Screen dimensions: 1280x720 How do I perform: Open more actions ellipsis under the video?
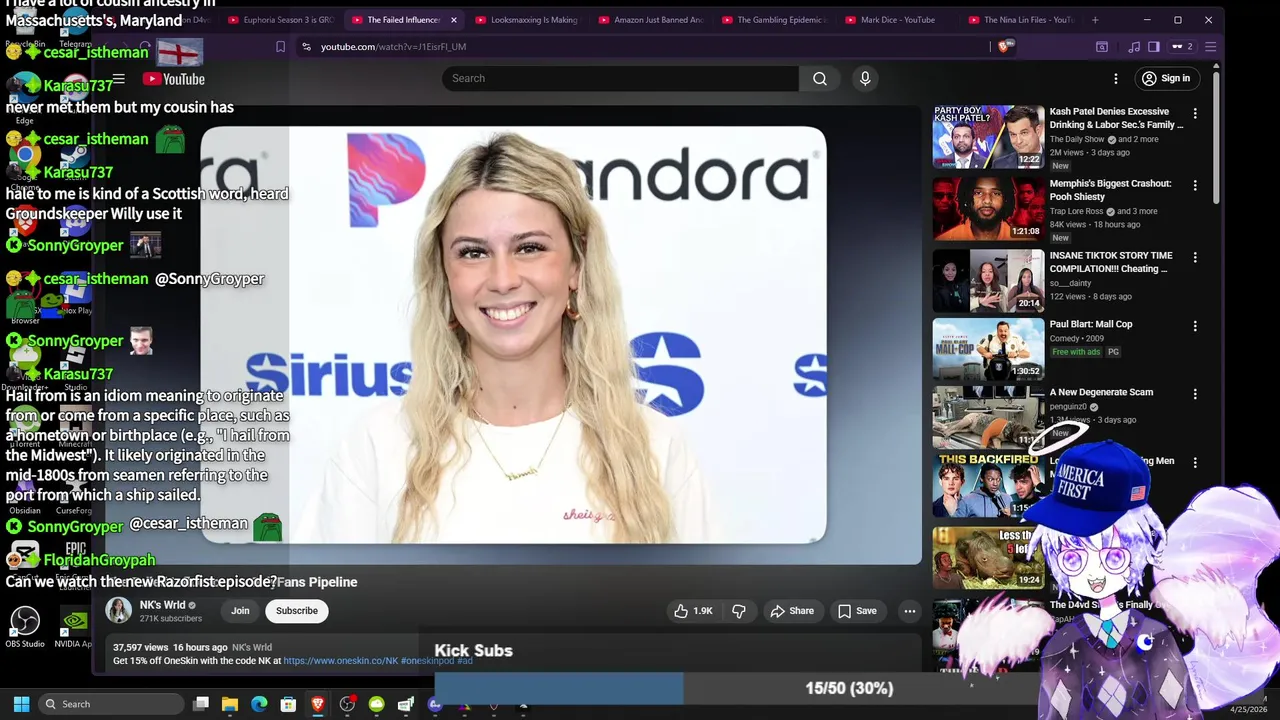[x=909, y=611]
